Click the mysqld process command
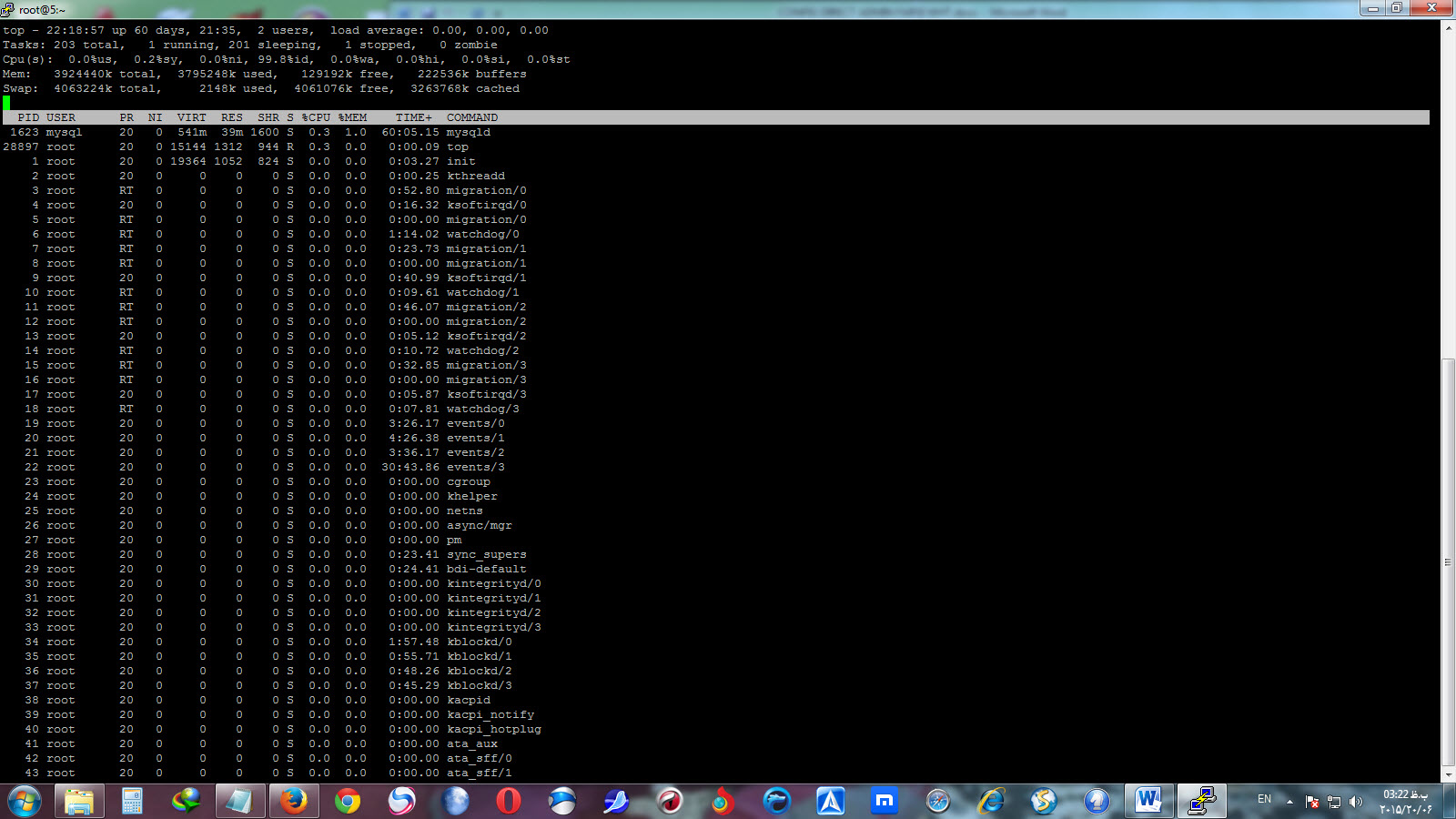 click(469, 132)
